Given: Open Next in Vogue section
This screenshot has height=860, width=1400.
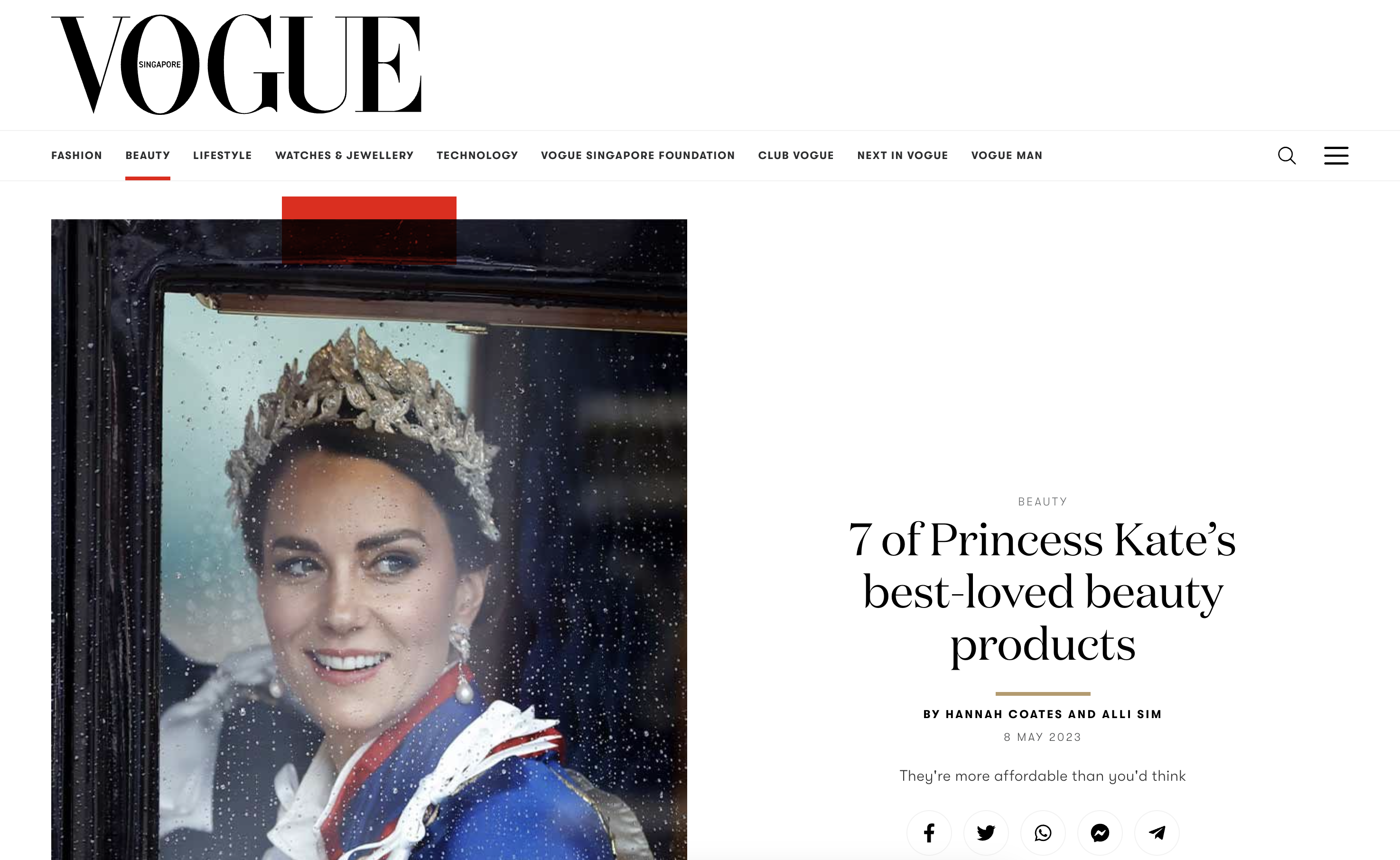Looking at the screenshot, I should (903, 155).
